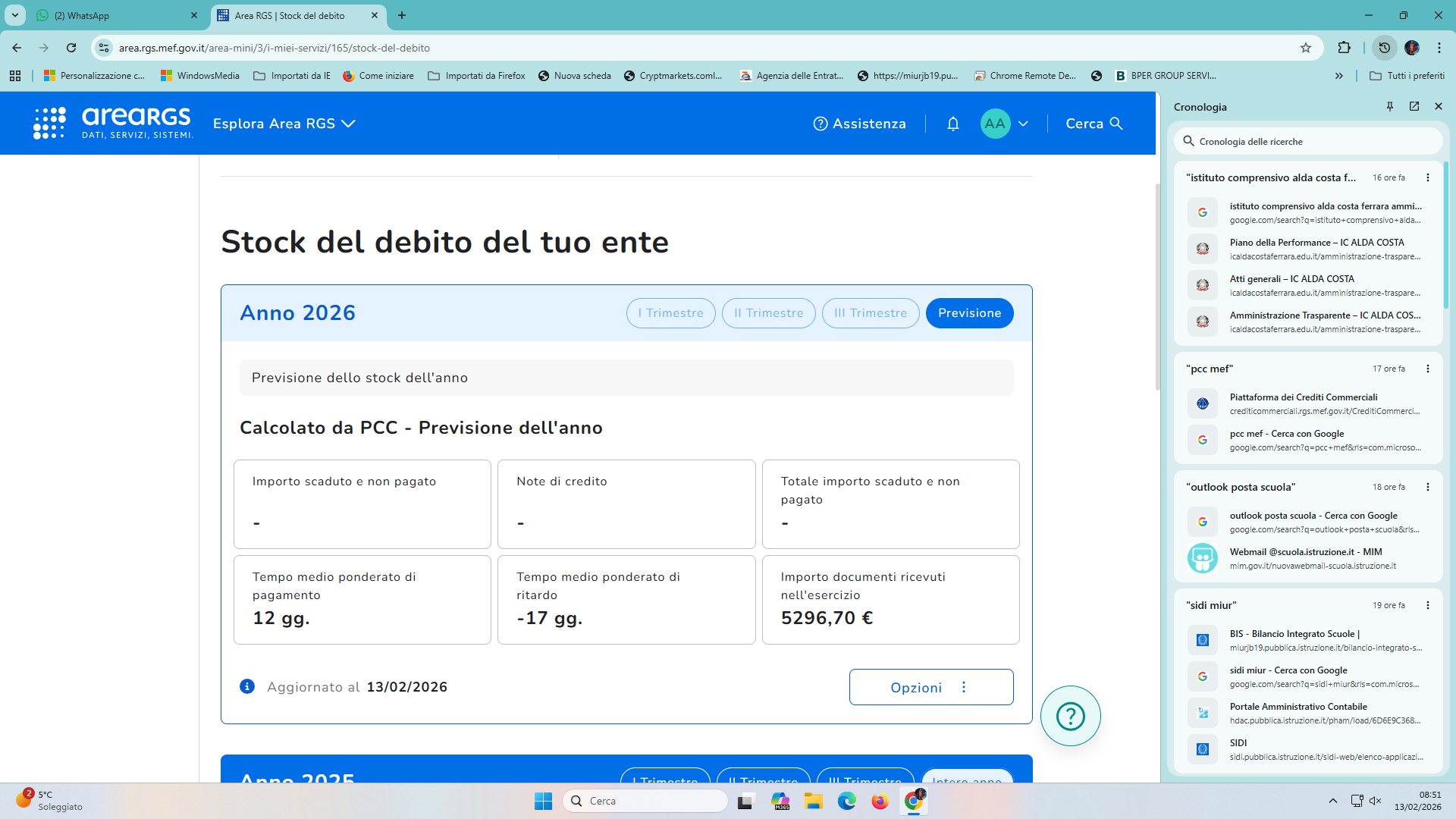Viewport: 1456px width, 819px height.
Task: Bookmark this page with the star icon
Action: (x=1306, y=48)
